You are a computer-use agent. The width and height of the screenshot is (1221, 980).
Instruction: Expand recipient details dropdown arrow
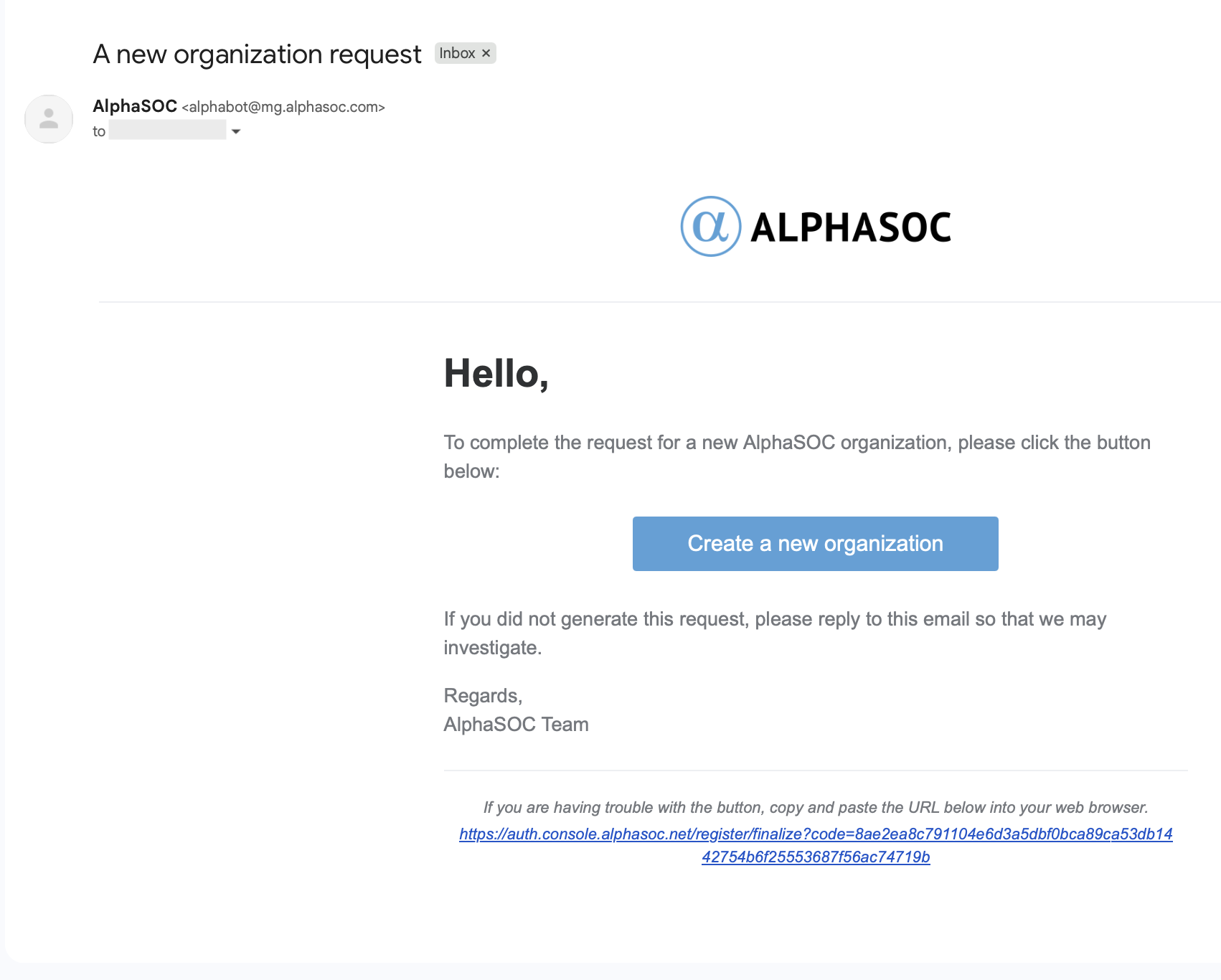(236, 131)
